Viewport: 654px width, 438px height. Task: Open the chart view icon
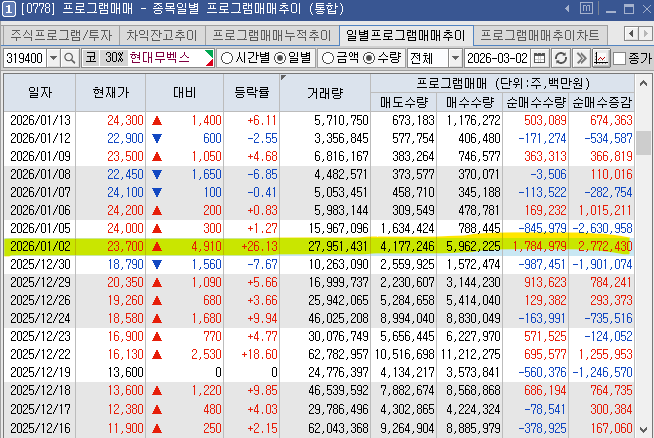(x=601, y=58)
